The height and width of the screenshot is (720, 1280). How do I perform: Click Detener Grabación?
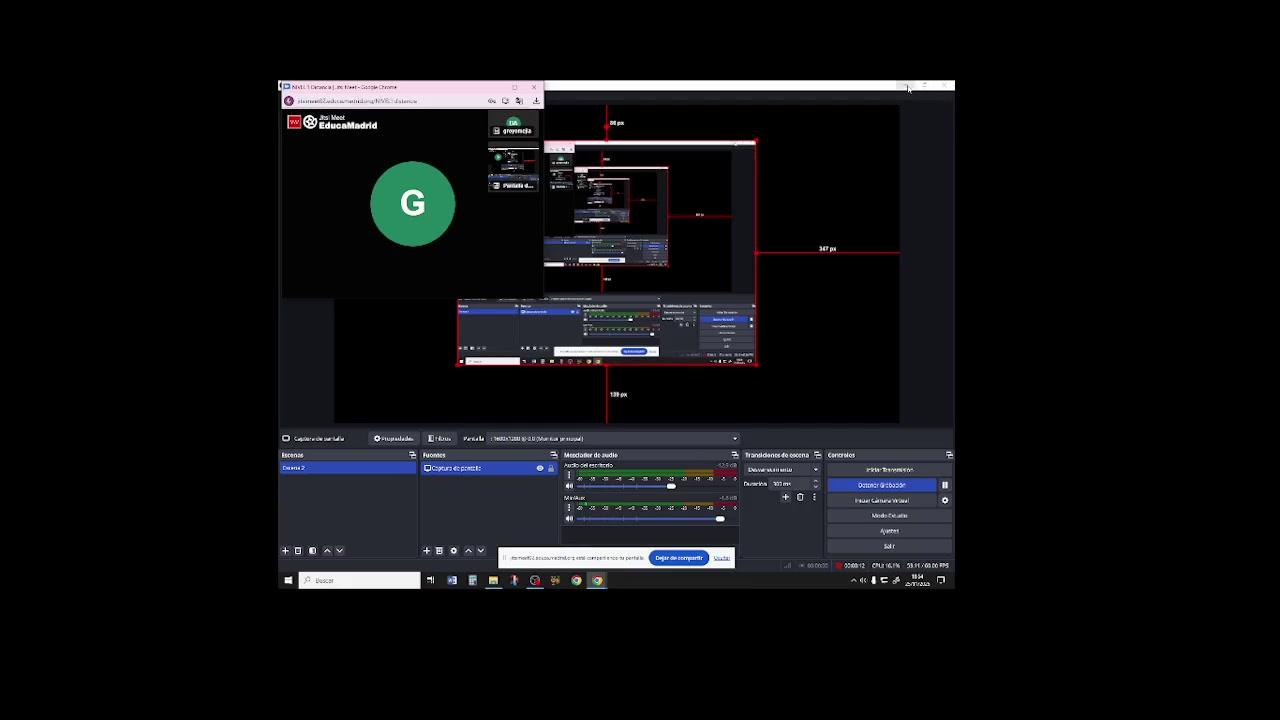(882, 485)
